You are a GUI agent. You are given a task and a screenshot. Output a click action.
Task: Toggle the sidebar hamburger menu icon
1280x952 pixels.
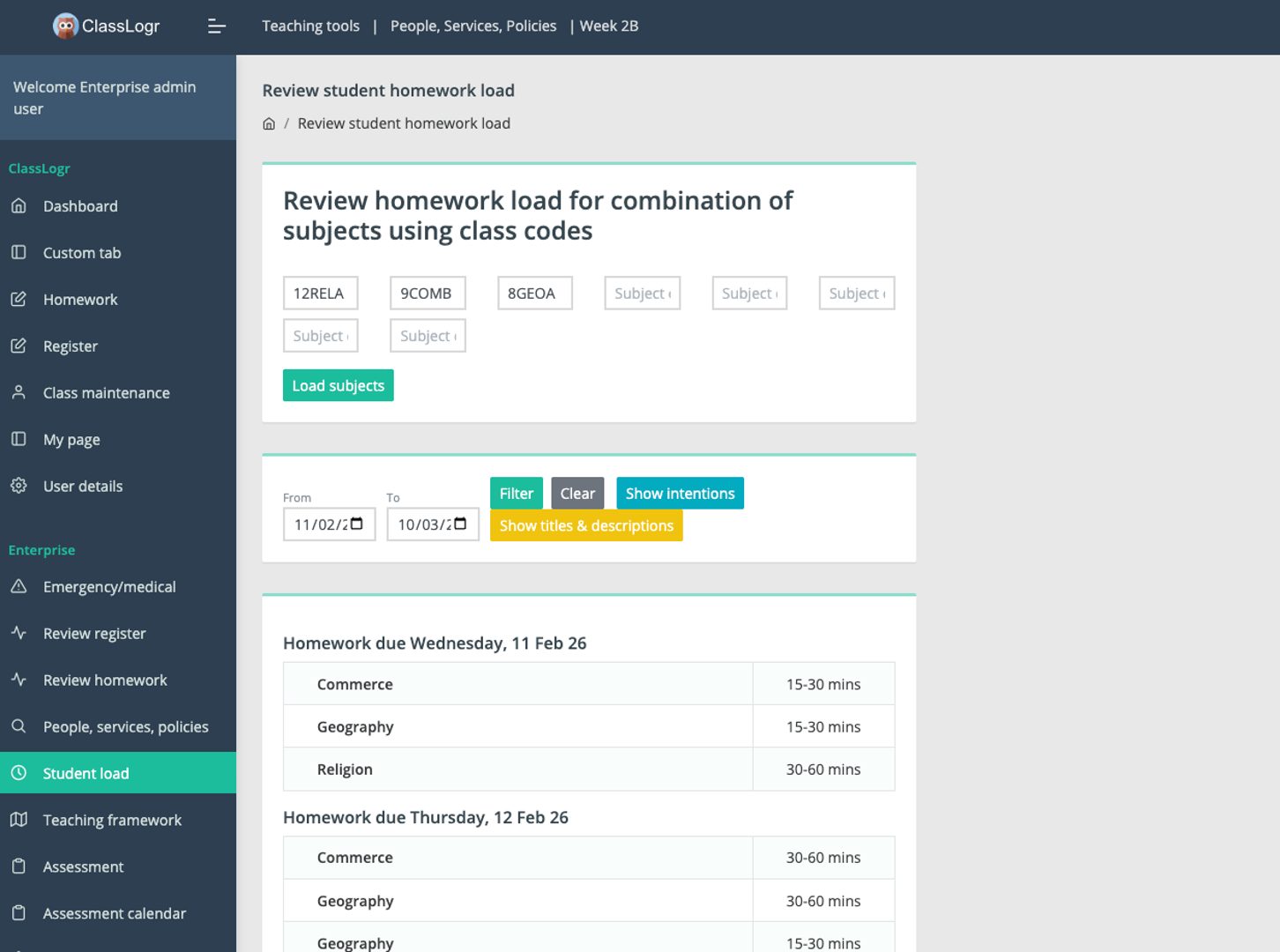coord(216,26)
